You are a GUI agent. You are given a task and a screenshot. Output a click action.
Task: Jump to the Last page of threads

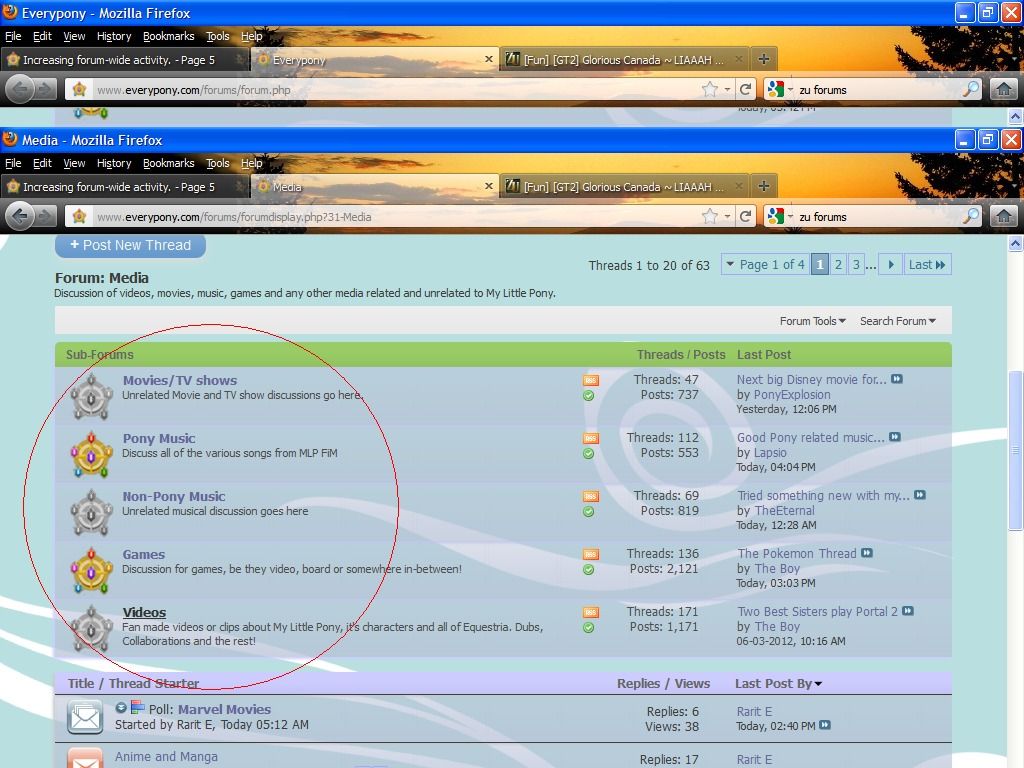927,264
